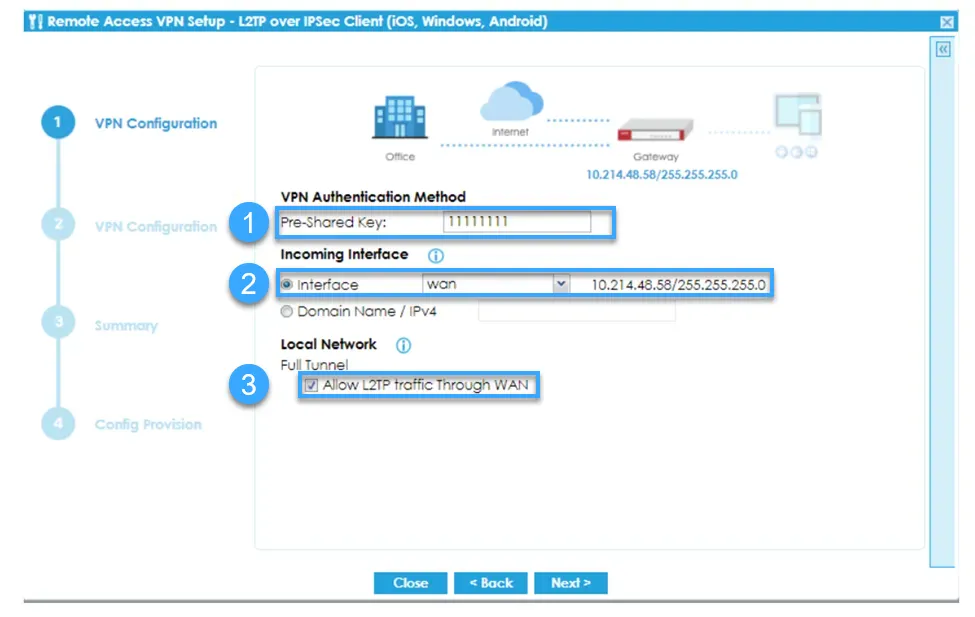Viewport: 975px width, 617px height.
Task: Click the Internet cloud icon
Action: [510, 103]
